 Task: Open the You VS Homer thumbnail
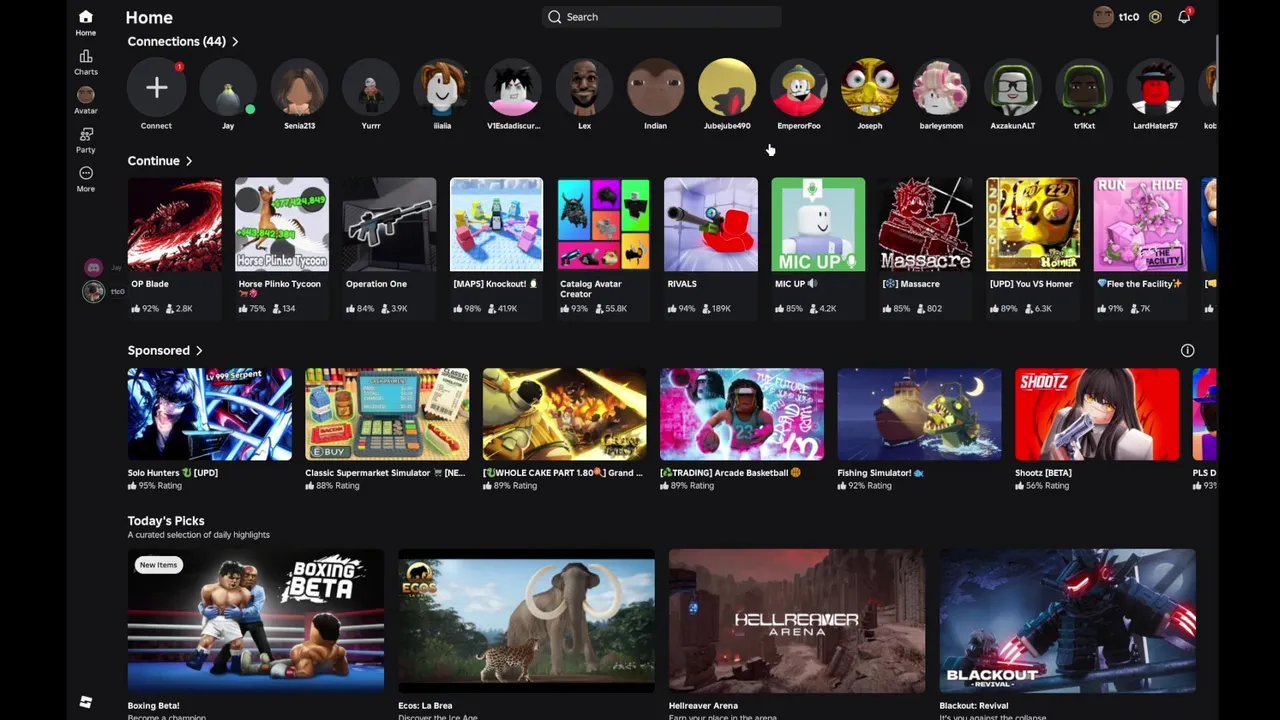[1033, 225]
